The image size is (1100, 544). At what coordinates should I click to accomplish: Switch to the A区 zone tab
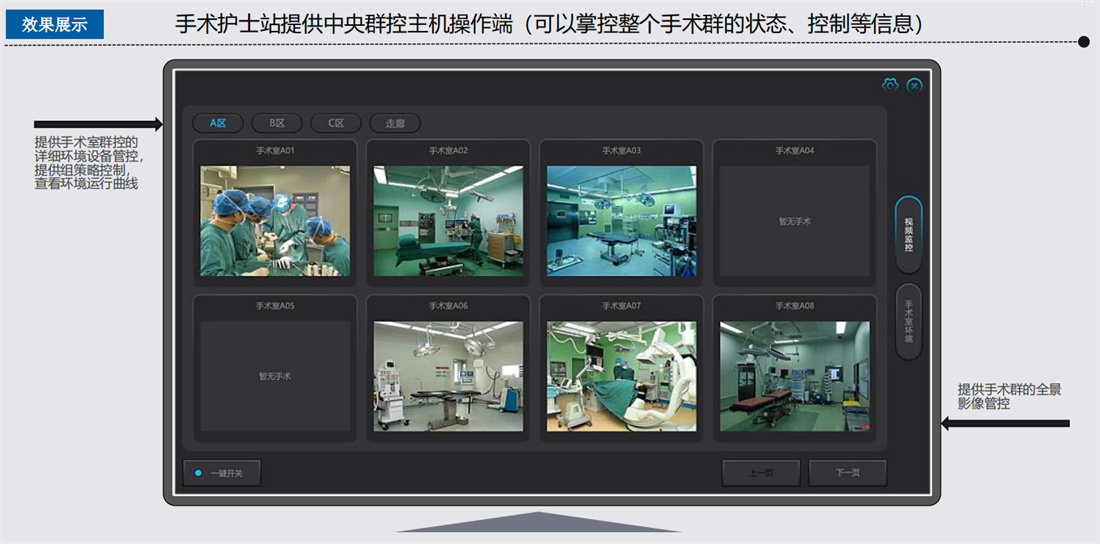point(218,123)
